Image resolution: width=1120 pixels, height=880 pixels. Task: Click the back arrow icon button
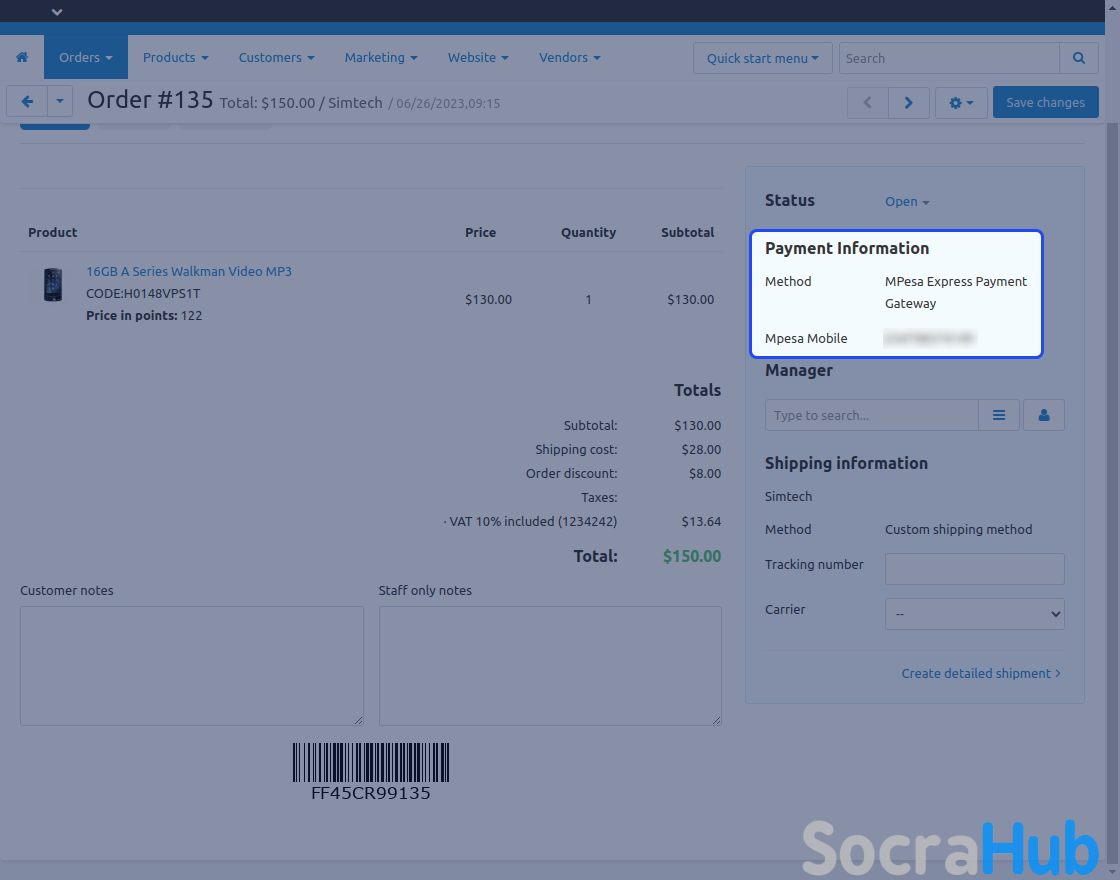(x=27, y=102)
